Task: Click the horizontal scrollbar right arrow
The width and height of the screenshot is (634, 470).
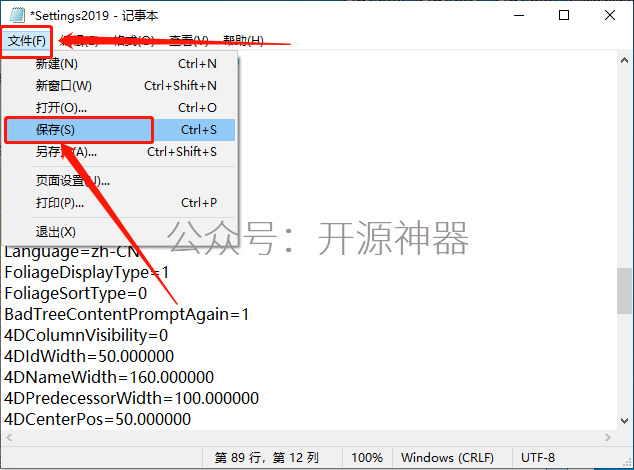Action: tap(607, 437)
